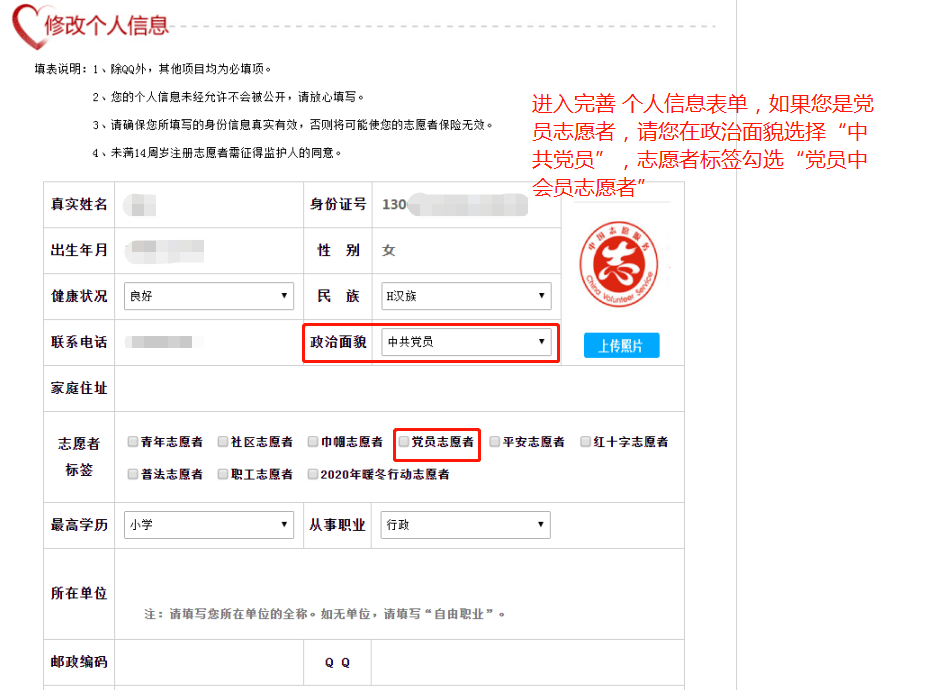Expand the 最高学历 dropdown showing 小学
This screenshot has height=690, width=935.
[x=208, y=525]
